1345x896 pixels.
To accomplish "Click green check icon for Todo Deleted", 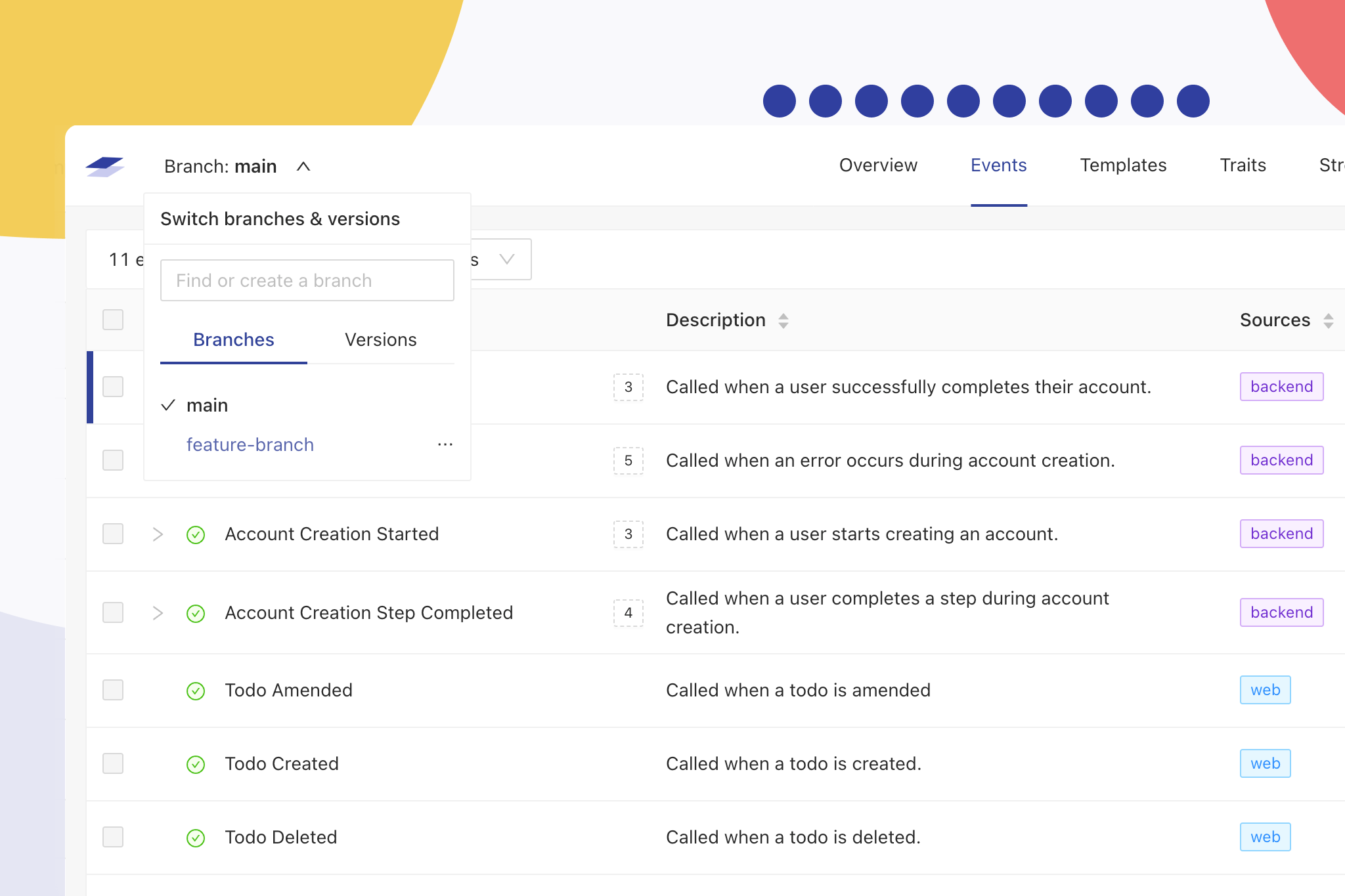I will pos(196,838).
